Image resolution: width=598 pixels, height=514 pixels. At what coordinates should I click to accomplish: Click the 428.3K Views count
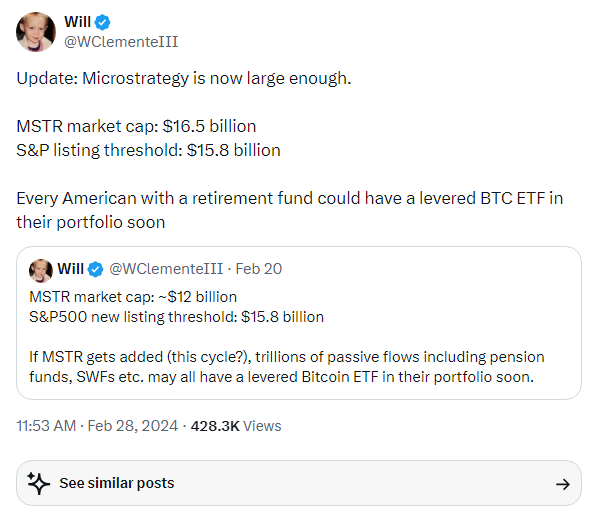[236, 426]
